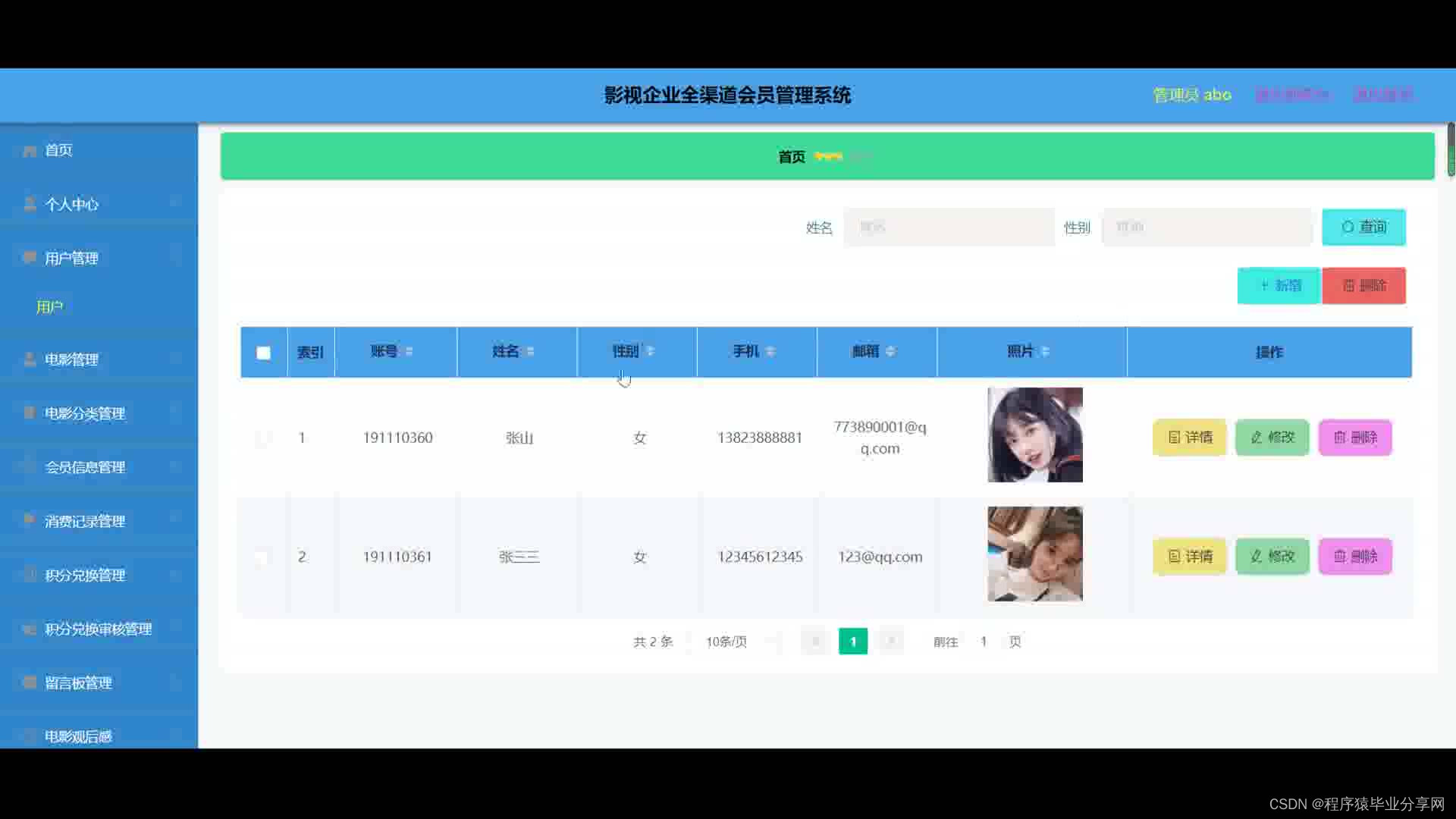Viewport: 1456px width, 819px height.
Task: Click the home icon beside 首页 in sidebar
Action: (30, 151)
